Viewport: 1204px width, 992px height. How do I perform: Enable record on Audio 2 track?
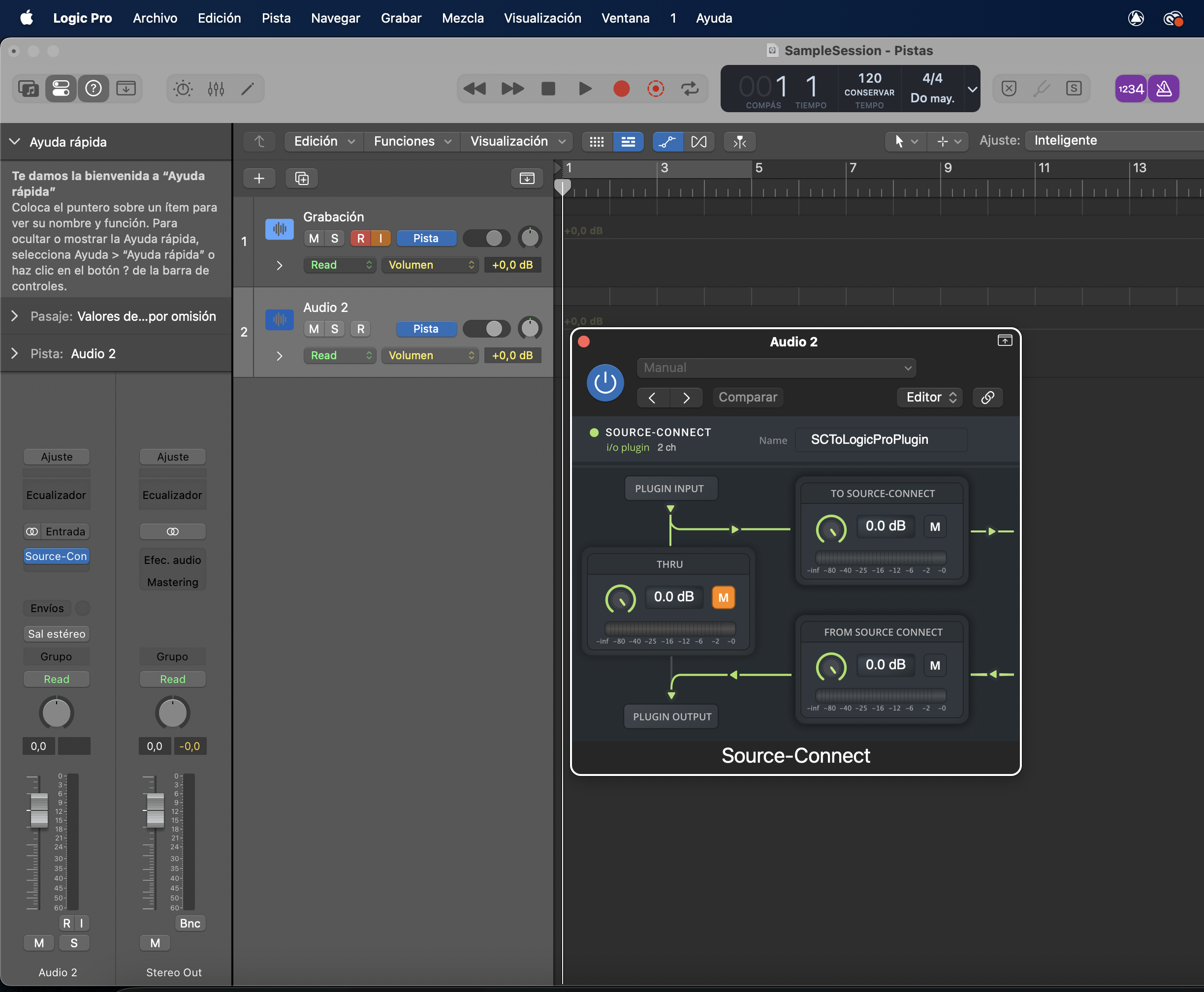[360, 329]
